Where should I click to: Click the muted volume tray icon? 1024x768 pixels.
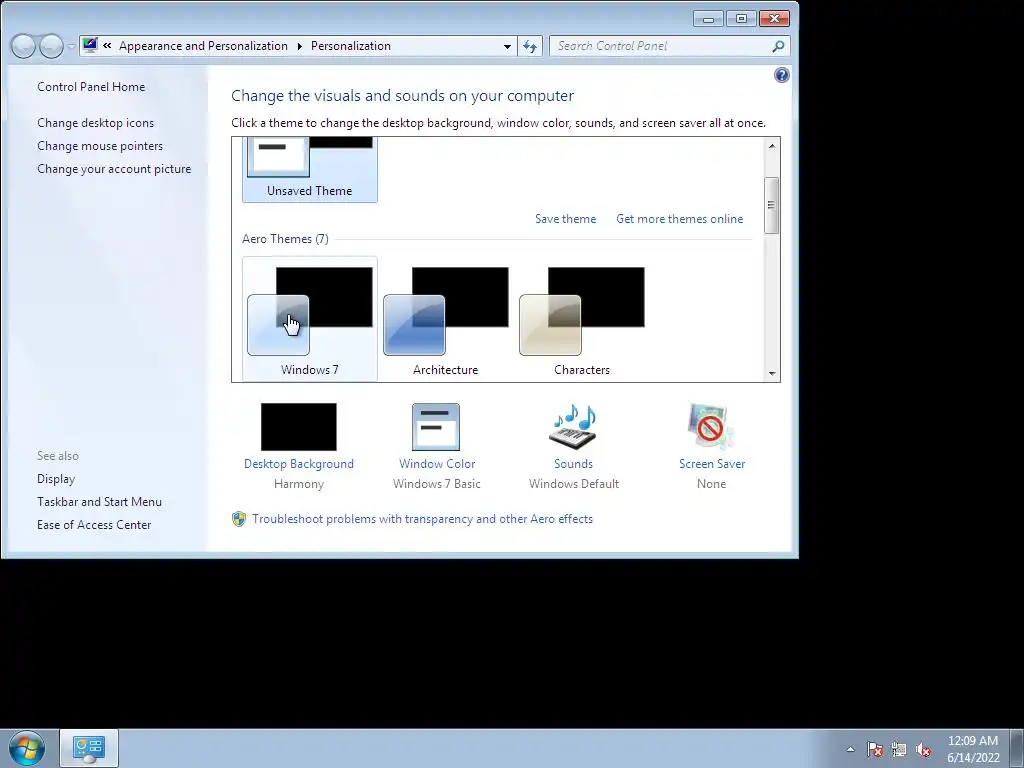point(923,749)
